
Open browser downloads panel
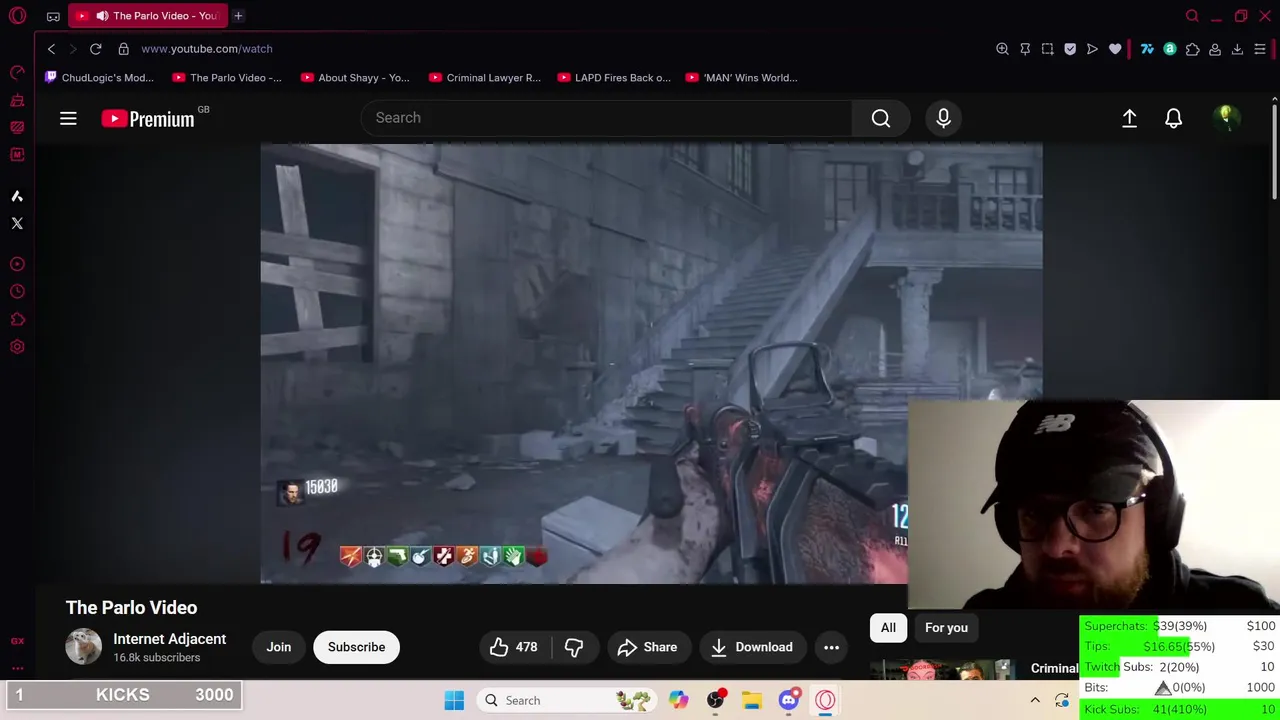1237,49
